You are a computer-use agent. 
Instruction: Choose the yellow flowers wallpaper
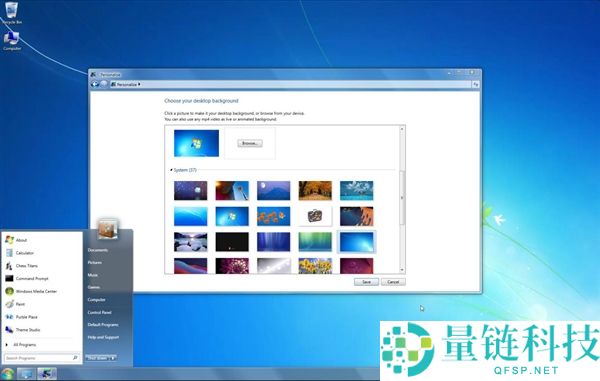point(315,266)
